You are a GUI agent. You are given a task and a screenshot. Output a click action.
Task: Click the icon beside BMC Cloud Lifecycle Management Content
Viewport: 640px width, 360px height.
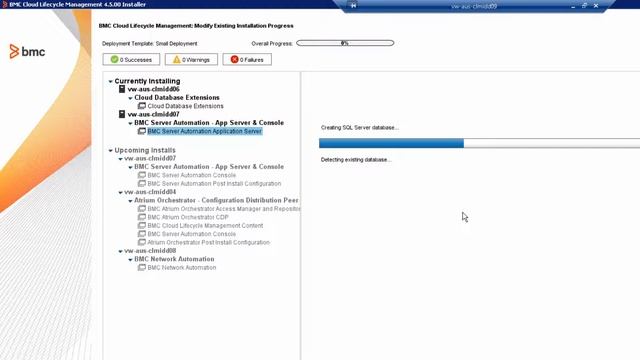pyautogui.click(x=142, y=225)
